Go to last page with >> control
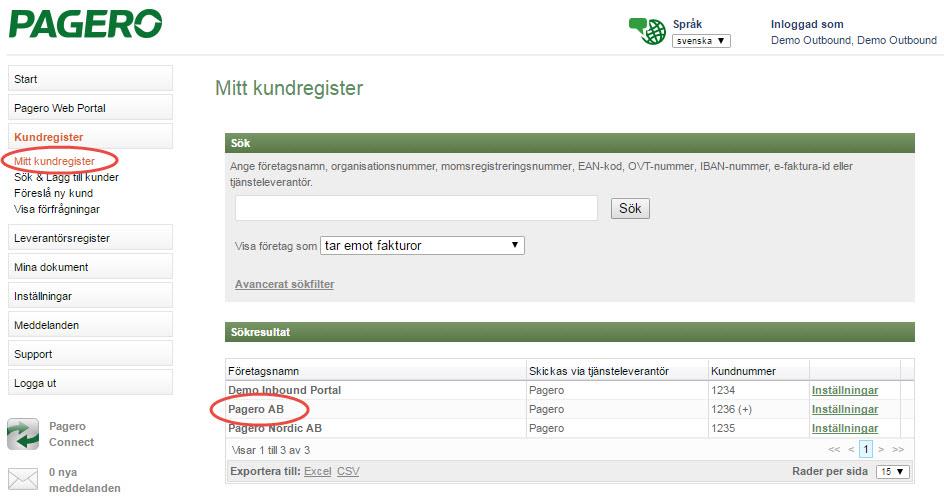Image resolution: width=944 pixels, height=499 pixels. tap(898, 449)
